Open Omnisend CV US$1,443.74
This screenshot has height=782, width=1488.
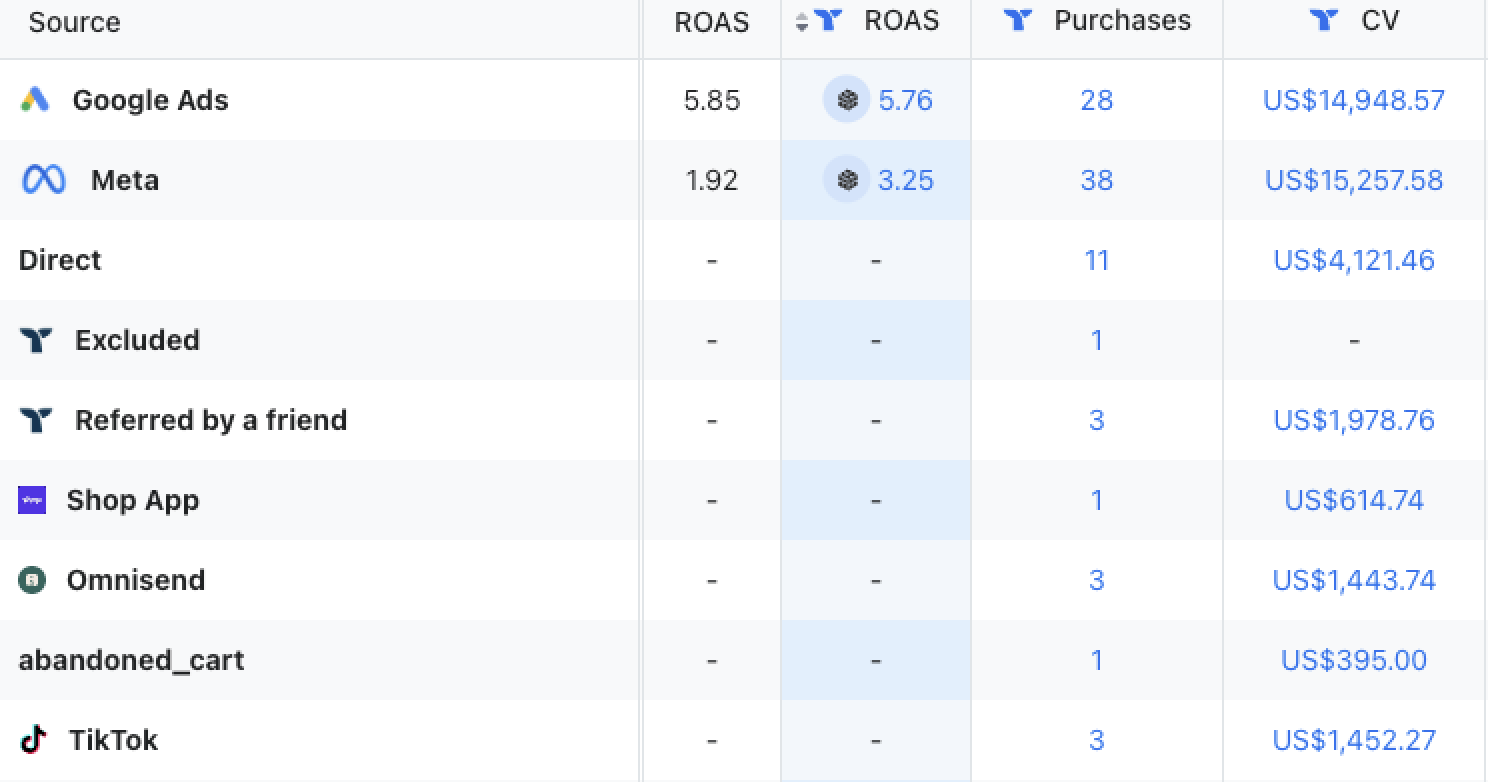(x=1354, y=580)
